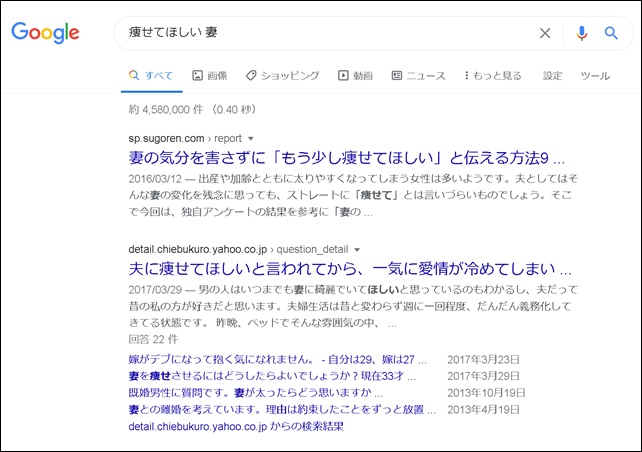
Task: Clear the search box with X icon
Action: (545, 33)
